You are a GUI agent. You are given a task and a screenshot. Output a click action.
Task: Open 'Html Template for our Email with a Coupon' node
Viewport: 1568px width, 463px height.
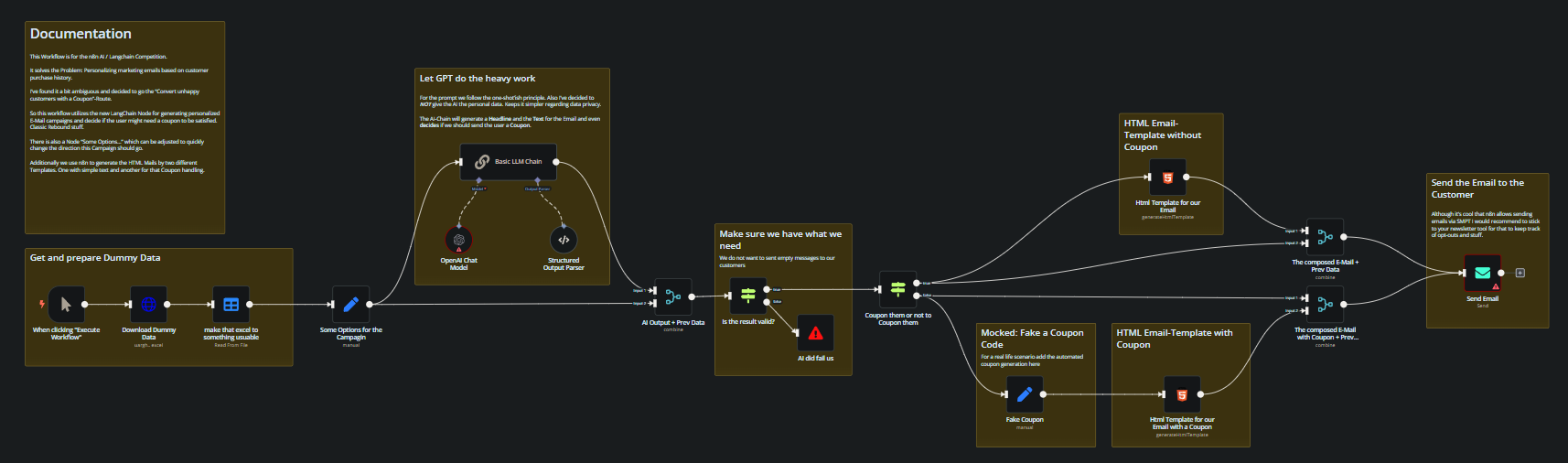1182,394
